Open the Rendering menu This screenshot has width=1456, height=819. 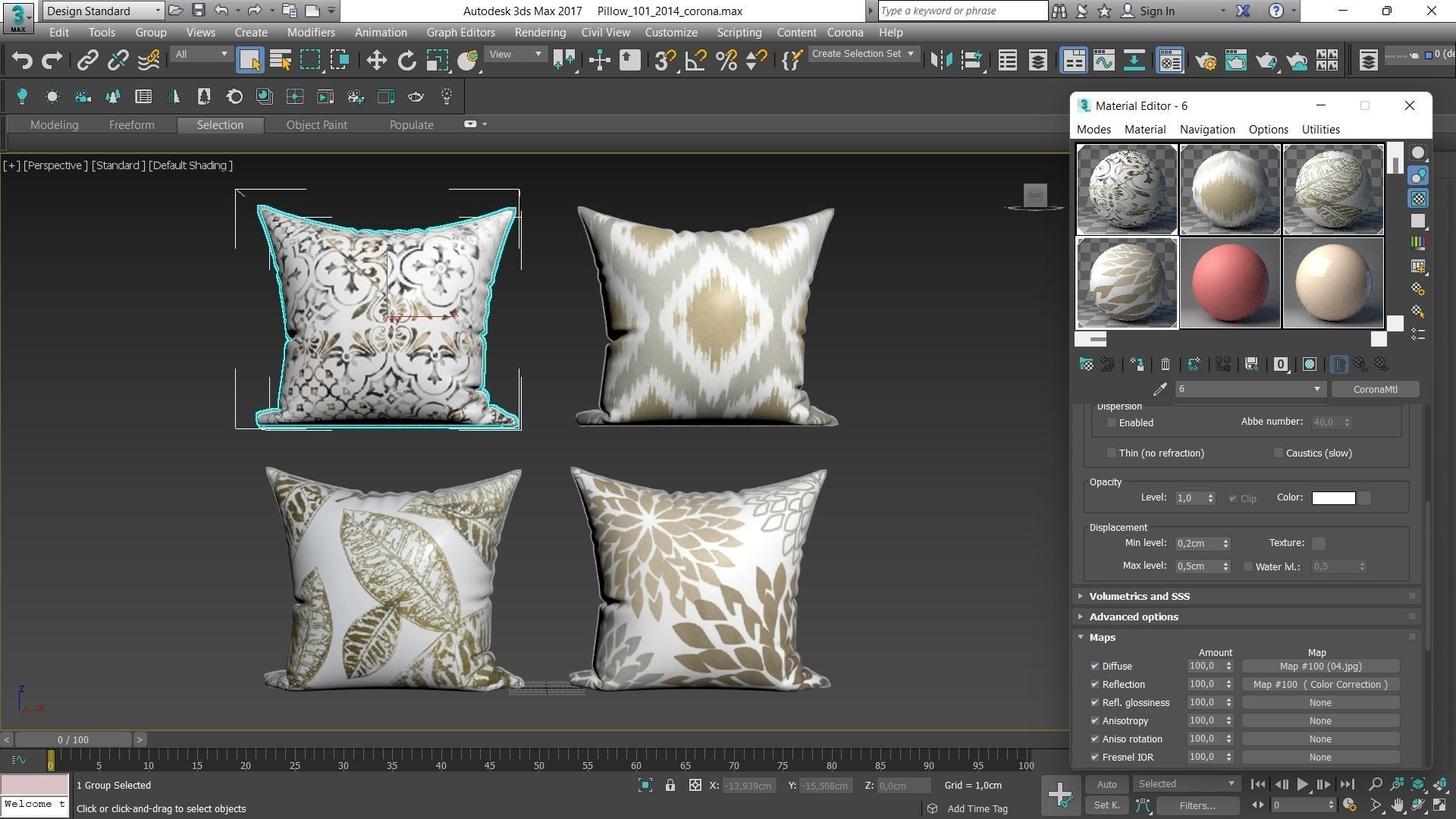pyautogui.click(x=540, y=33)
